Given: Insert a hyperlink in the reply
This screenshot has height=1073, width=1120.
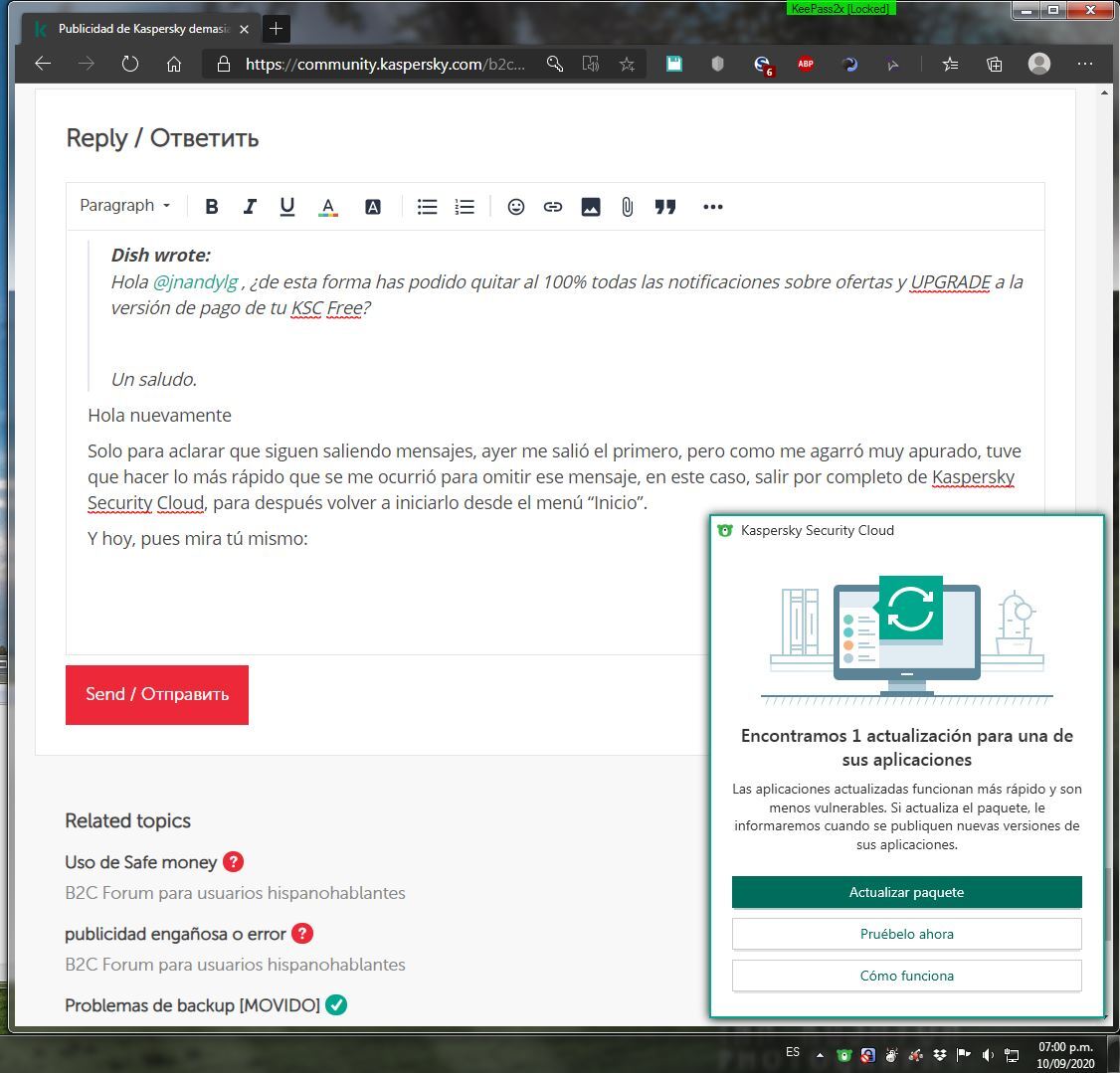Looking at the screenshot, I should pos(553,206).
